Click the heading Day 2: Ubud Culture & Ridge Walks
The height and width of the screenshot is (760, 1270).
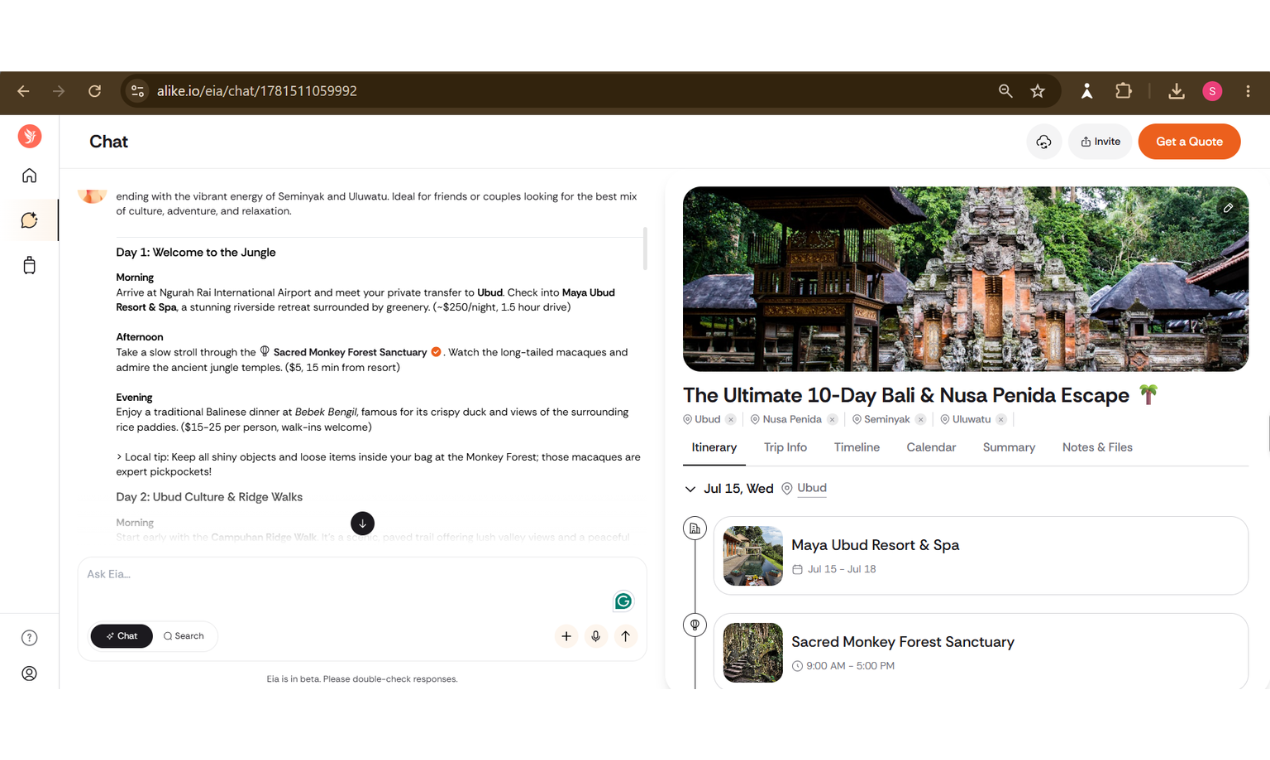click(x=209, y=497)
